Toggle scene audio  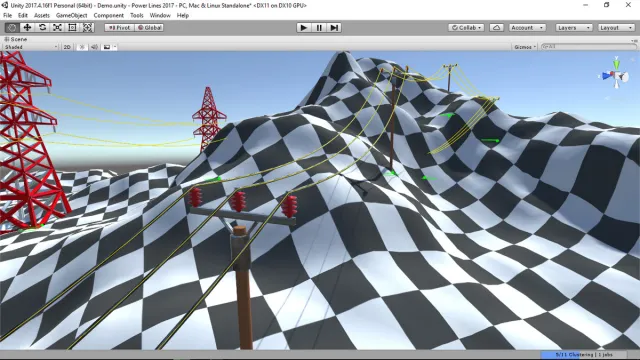(x=94, y=47)
